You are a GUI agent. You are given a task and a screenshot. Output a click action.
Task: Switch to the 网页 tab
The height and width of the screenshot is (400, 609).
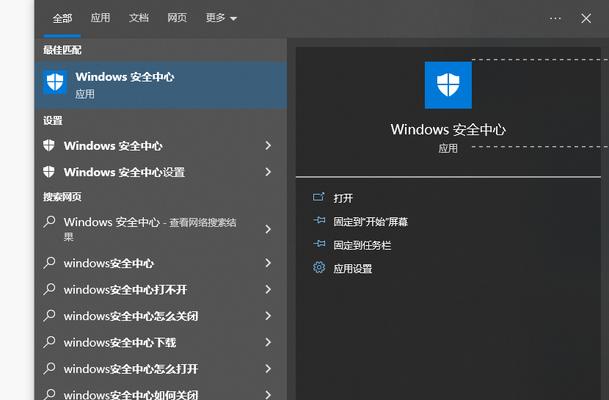177,18
